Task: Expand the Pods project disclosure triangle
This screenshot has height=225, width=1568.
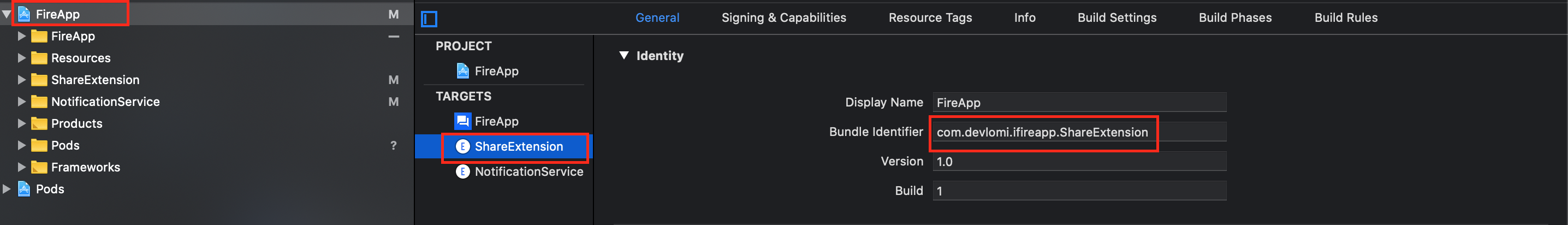Action: tap(7, 189)
